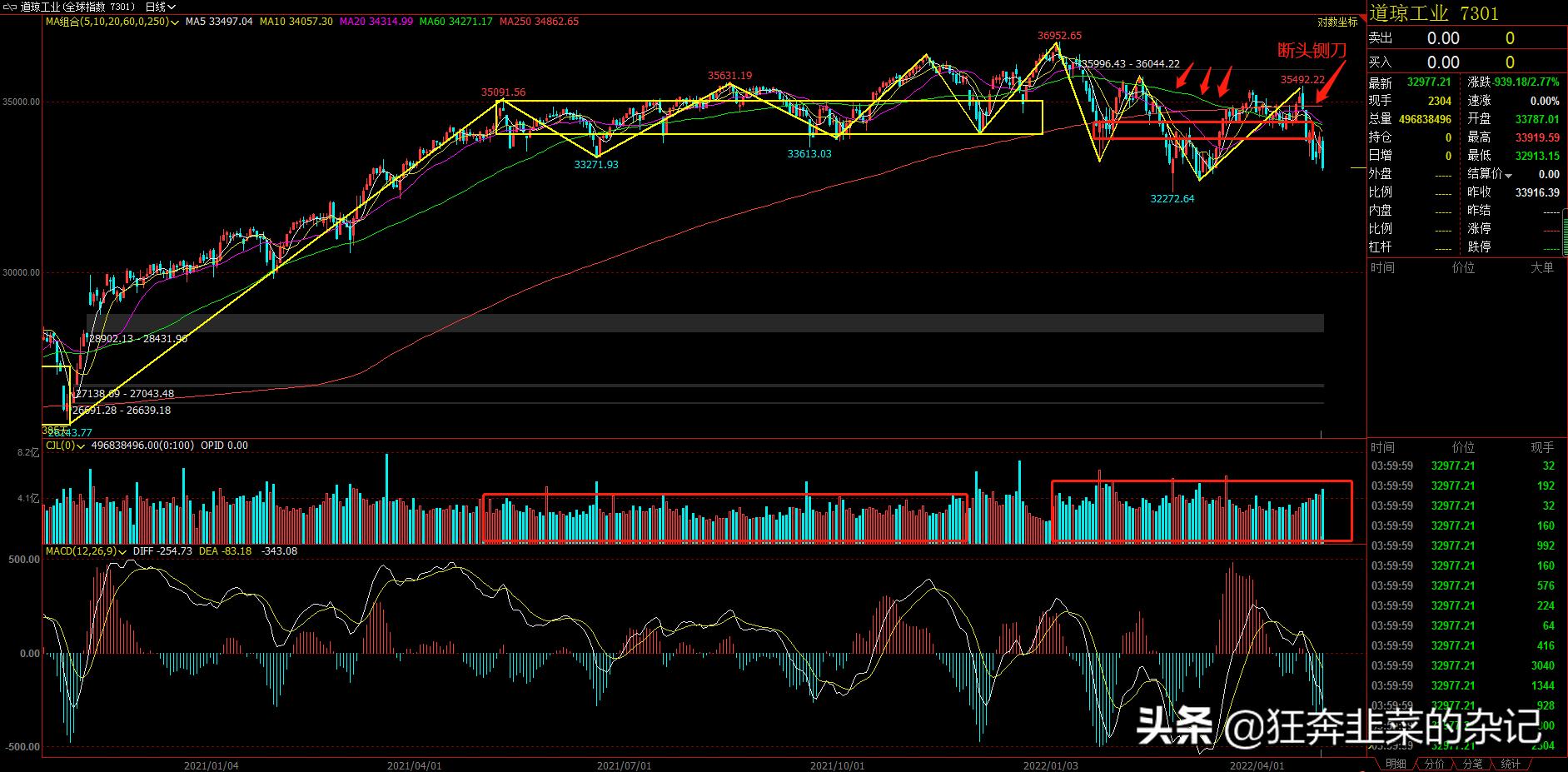Viewport: 1568px width, 772px height.
Task: Click the 36952.65 peak price label
Action: tap(1059, 36)
